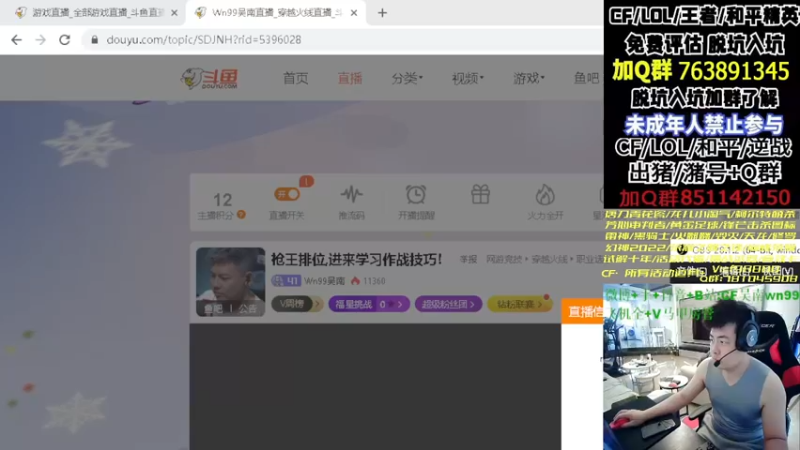800x450 pixels.
Task: Click the orange 直播信 button
Action: tap(582, 311)
